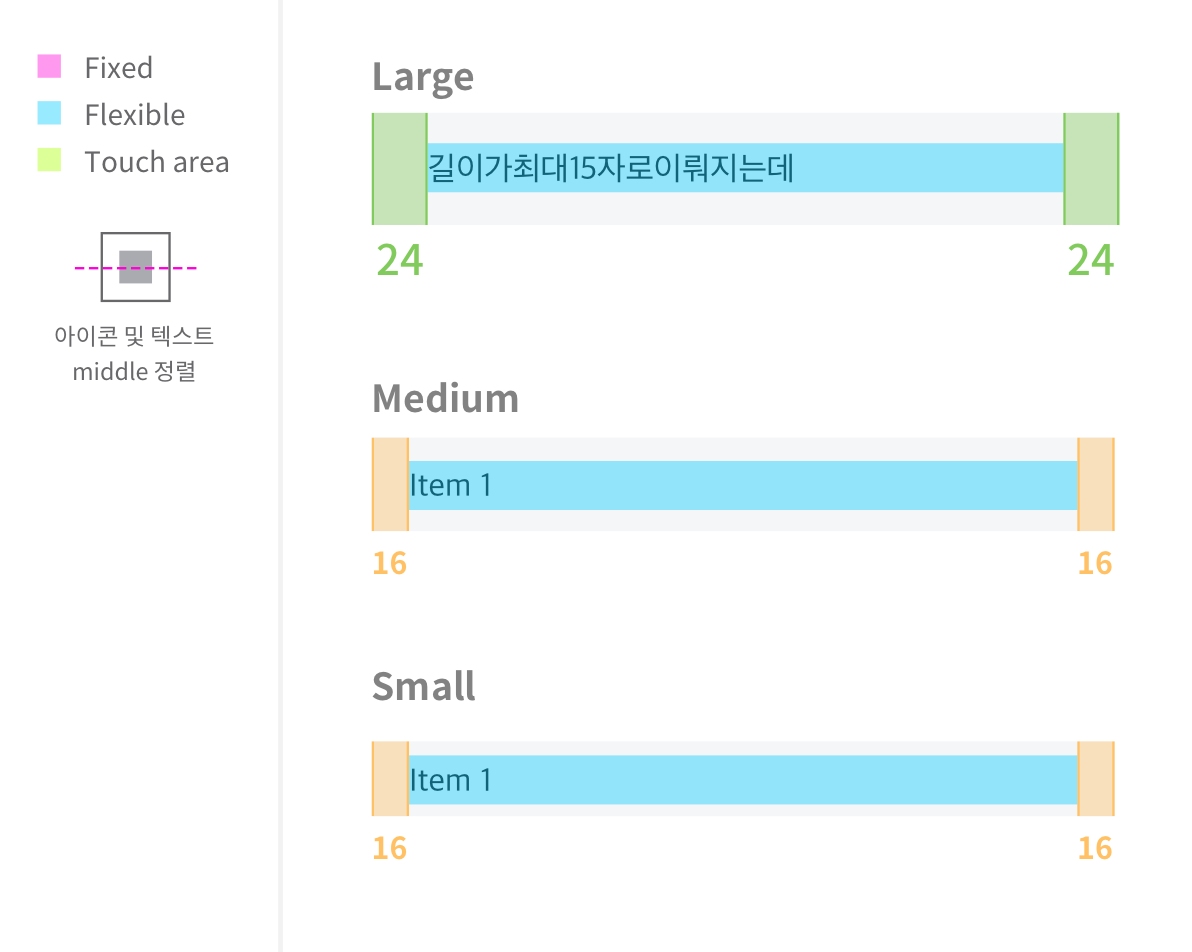1192x952 pixels.
Task: Select the Small heading
Action: click(x=423, y=687)
